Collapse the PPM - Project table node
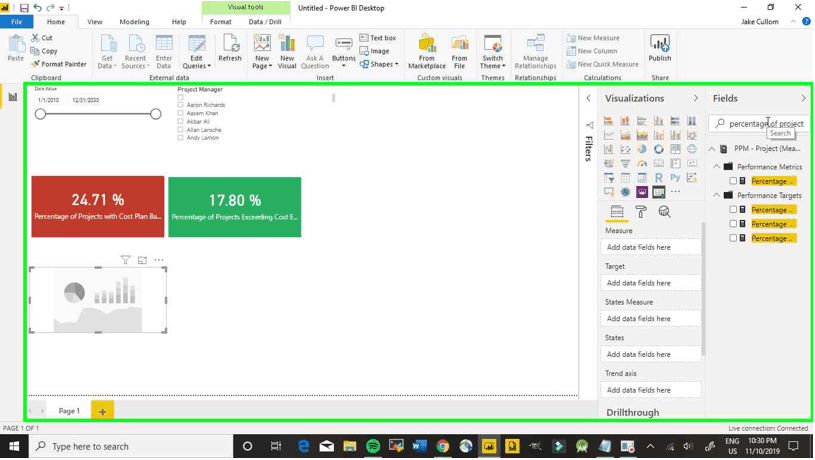Screen dimensions: 815x460 712,149
